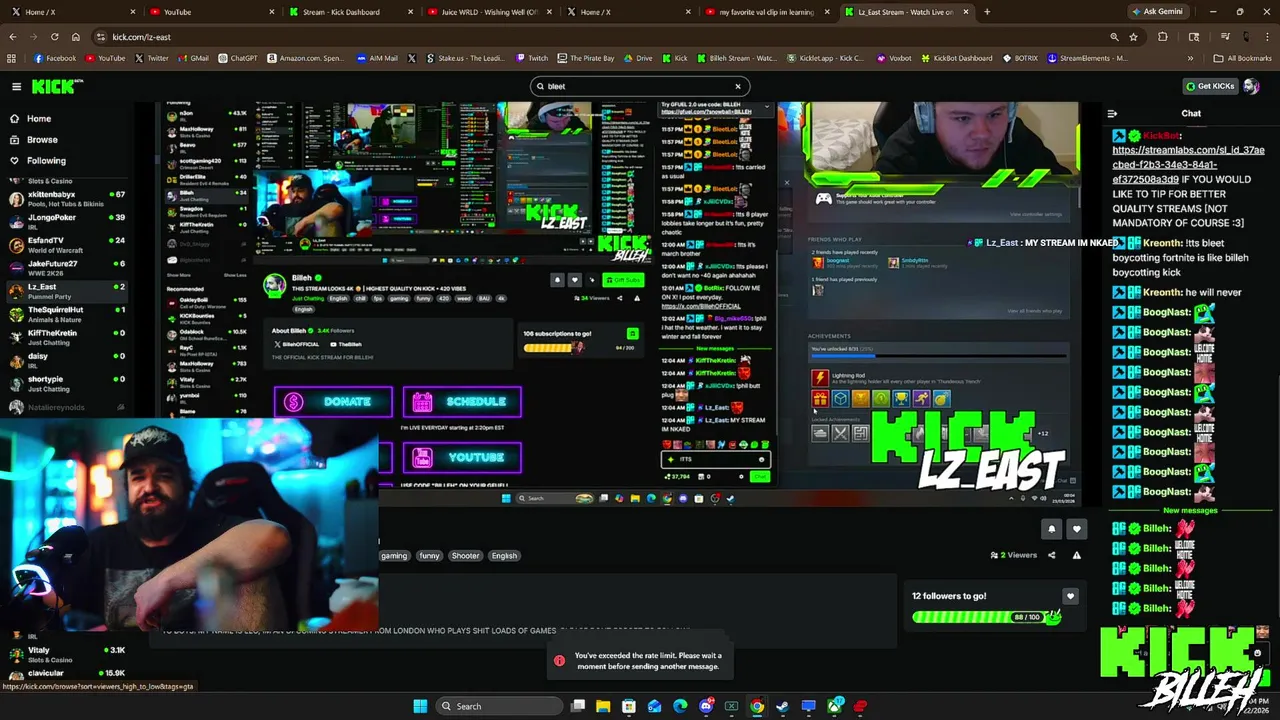The height and width of the screenshot is (720, 1280).
Task: Open the user profile avatar menu
Action: tap(1251, 86)
